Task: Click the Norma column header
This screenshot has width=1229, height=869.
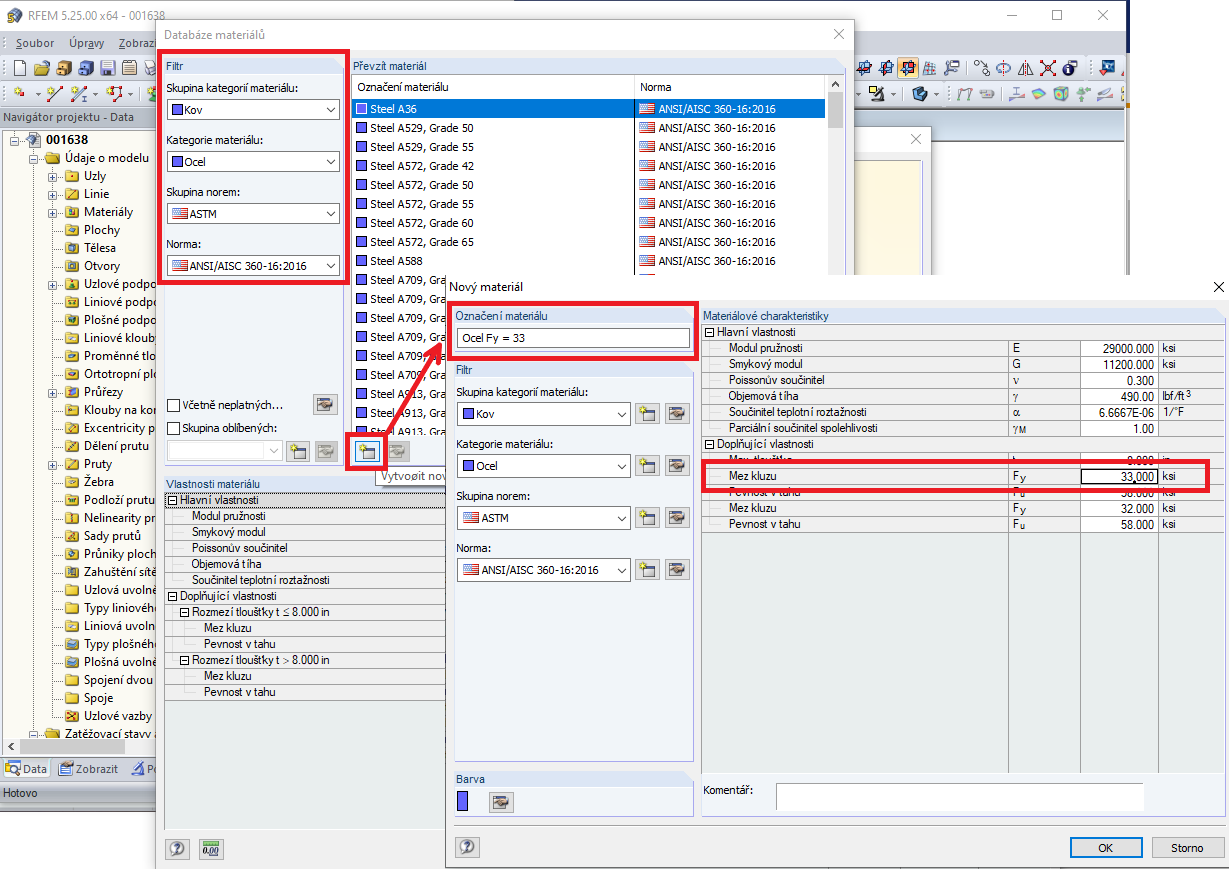Action: pyautogui.click(x=730, y=87)
